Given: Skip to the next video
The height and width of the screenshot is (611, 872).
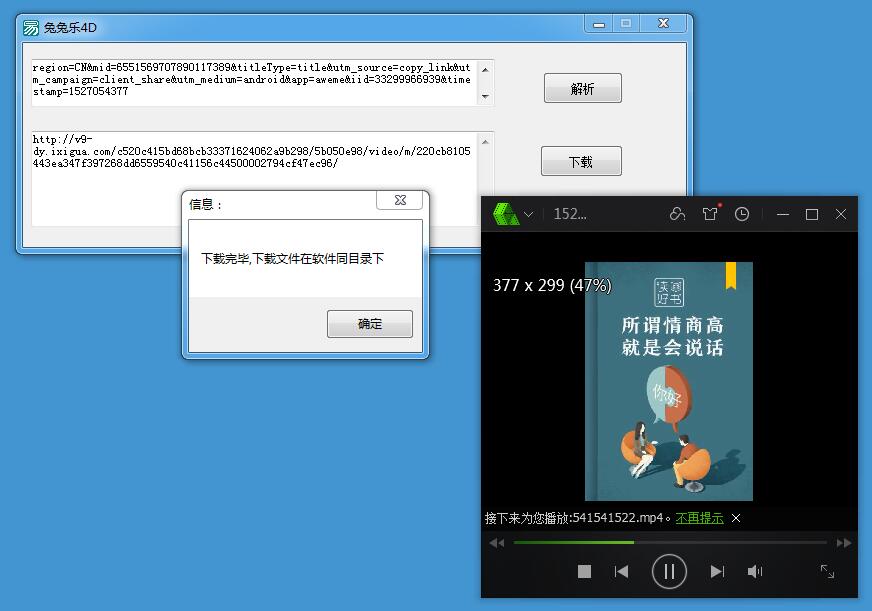Looking at the screenshot, I should (717, 571).
